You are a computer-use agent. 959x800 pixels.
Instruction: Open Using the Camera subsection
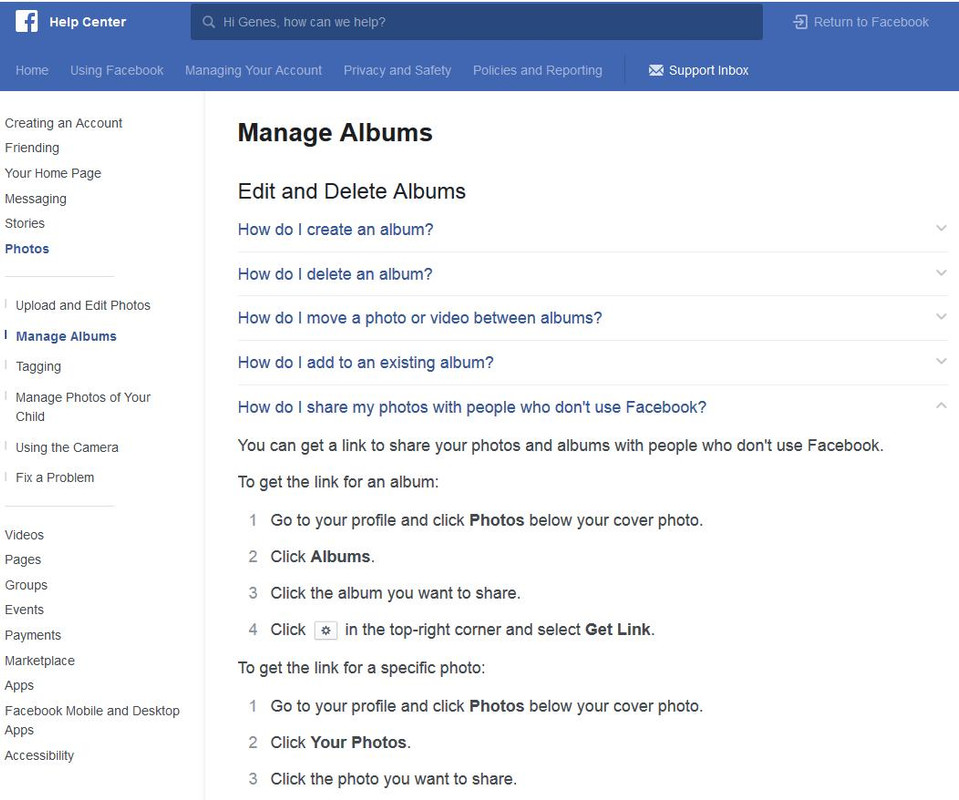(67, 447)
